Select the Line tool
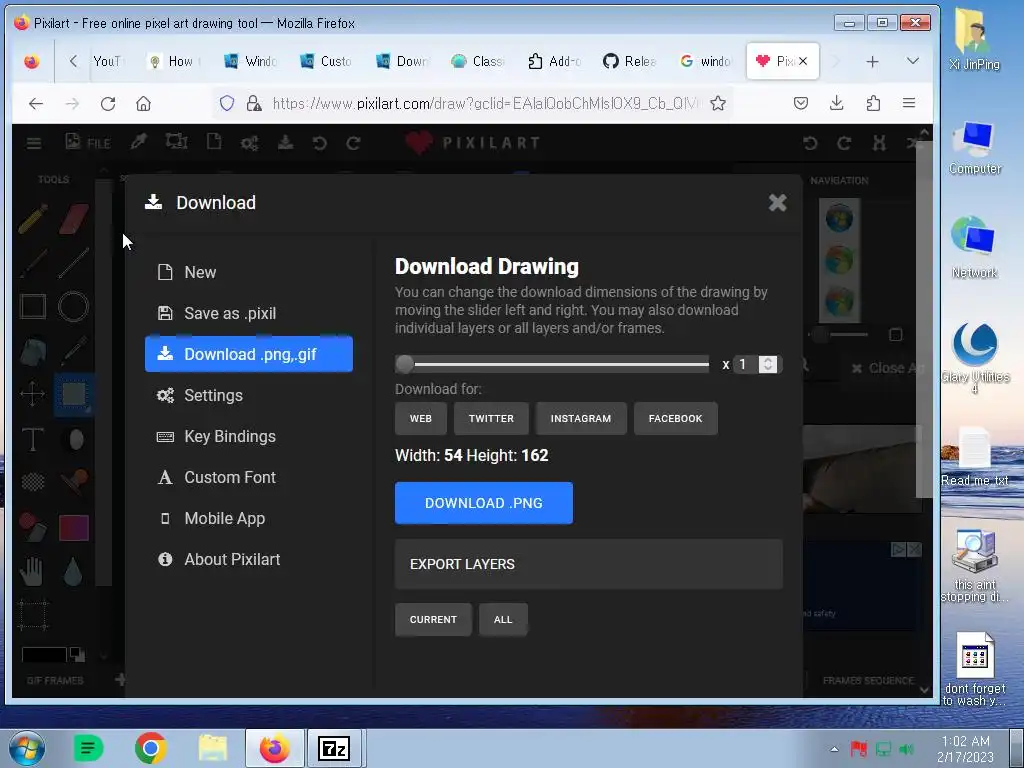 pos(73,263)
